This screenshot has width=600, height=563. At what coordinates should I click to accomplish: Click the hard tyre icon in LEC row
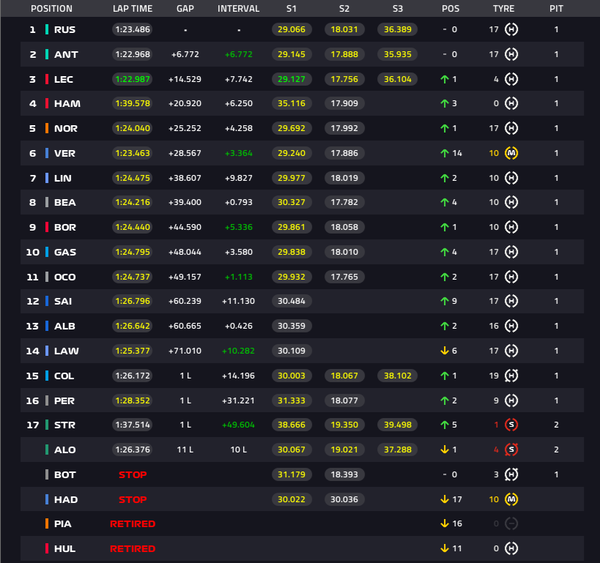511,79
